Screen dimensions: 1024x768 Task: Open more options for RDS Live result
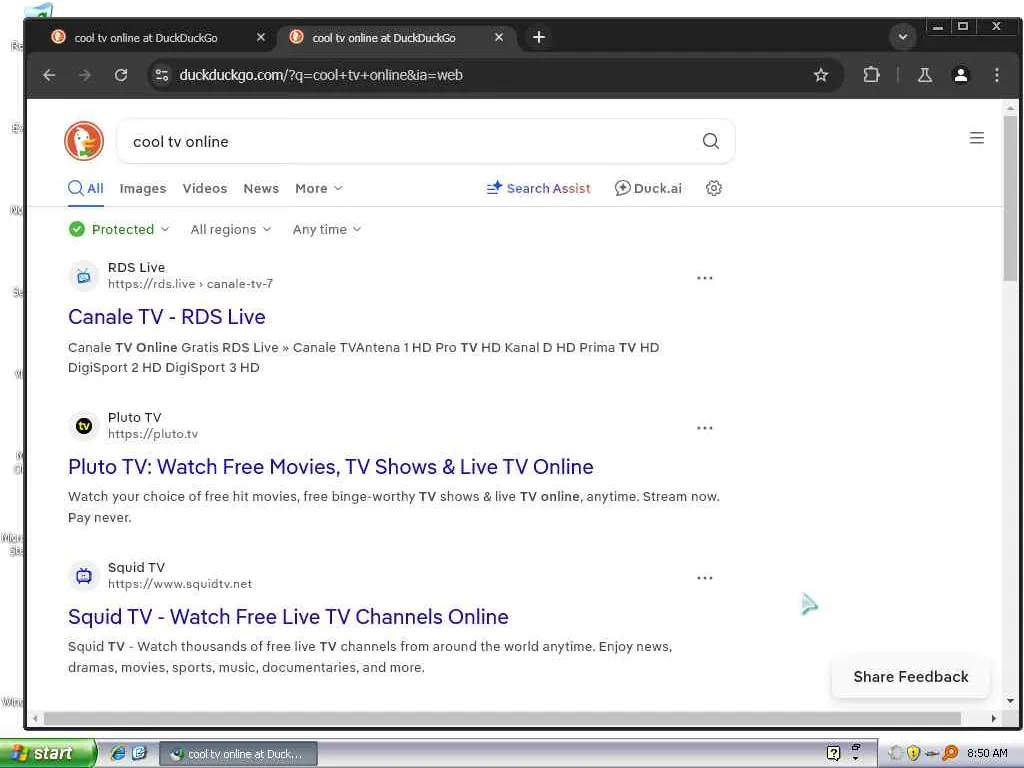tap(705, 278)
